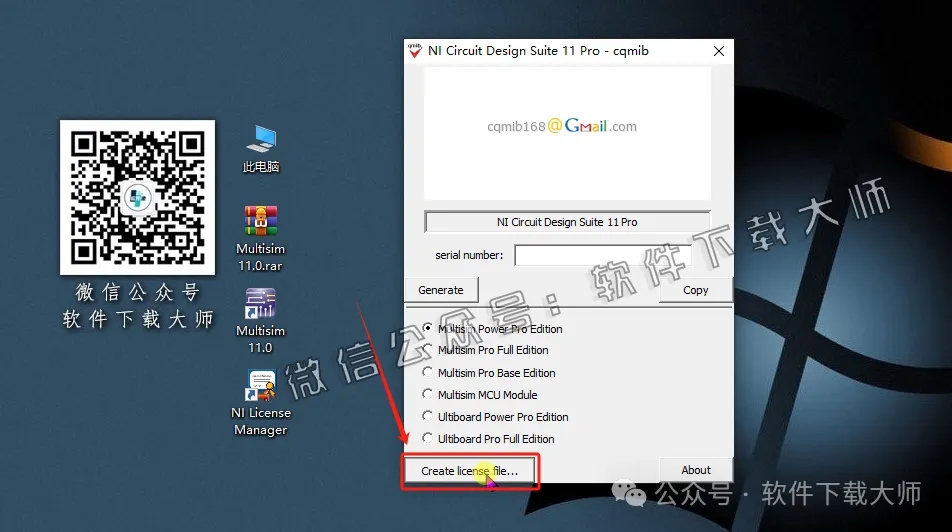Click the Create license file... button
The image size is (952, 532).
pyautogui.click(x=469, y=471)
